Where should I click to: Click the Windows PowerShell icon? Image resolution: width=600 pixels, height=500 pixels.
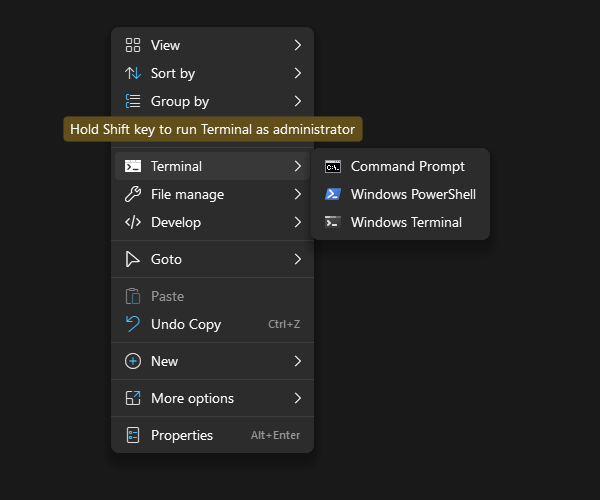pos(333,194)
